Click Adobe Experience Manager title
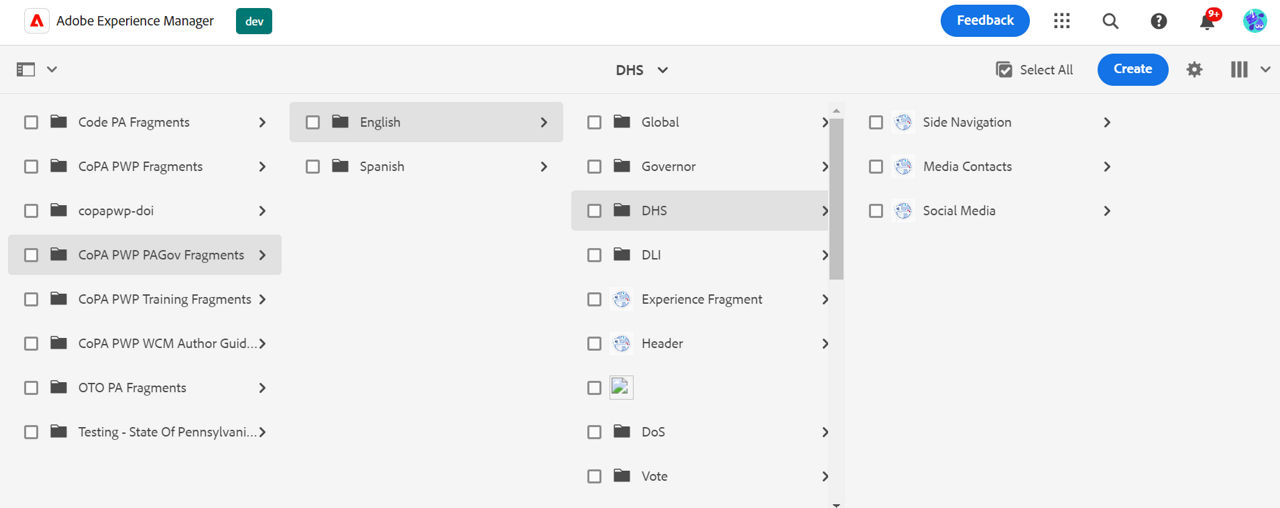 pos(135,21)
